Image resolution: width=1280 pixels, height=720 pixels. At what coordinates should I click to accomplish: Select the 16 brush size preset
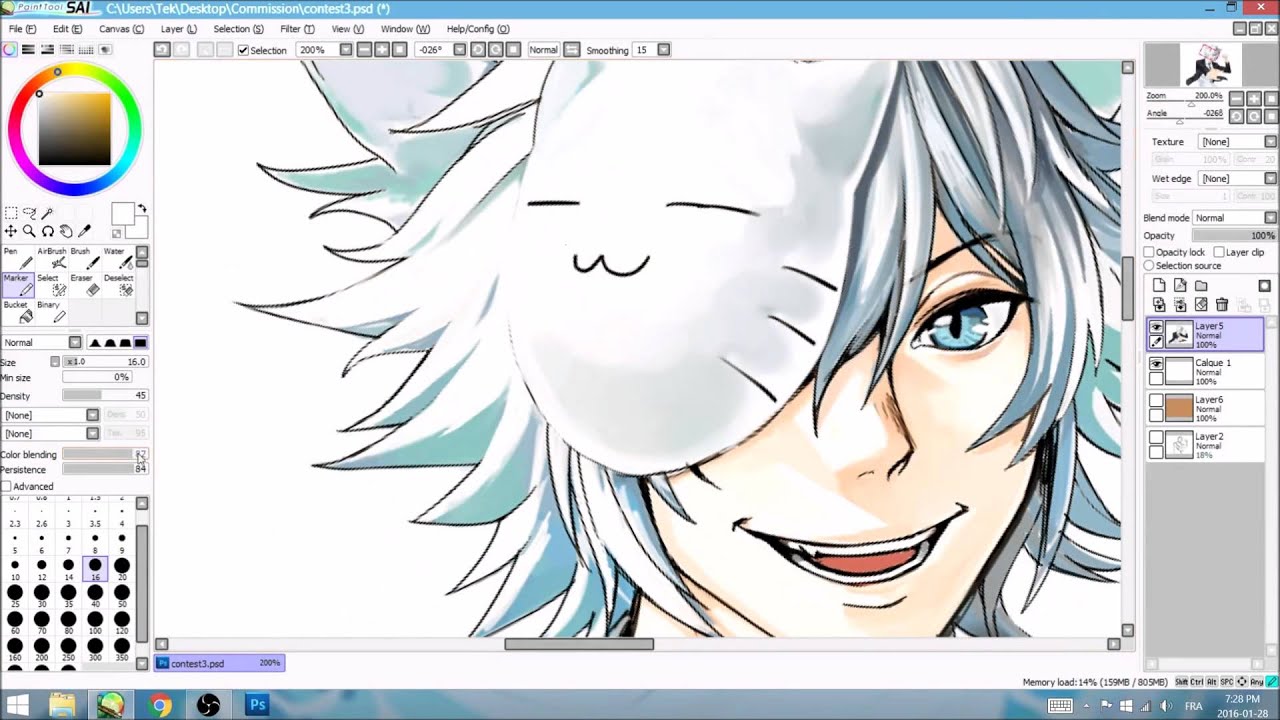(95, 569)
